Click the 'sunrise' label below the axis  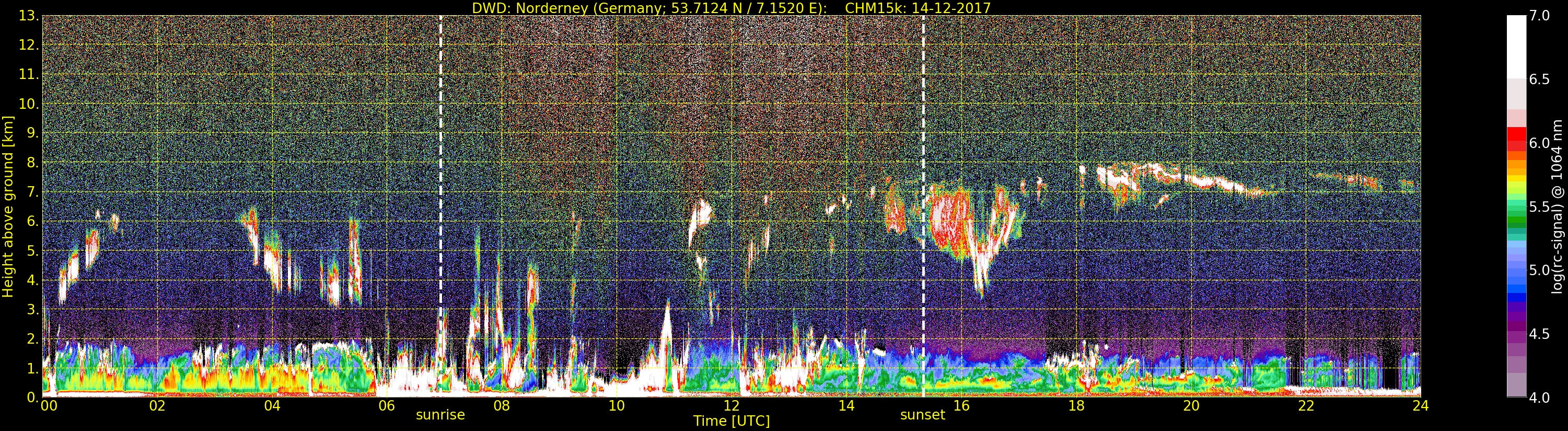pos(440,415)
